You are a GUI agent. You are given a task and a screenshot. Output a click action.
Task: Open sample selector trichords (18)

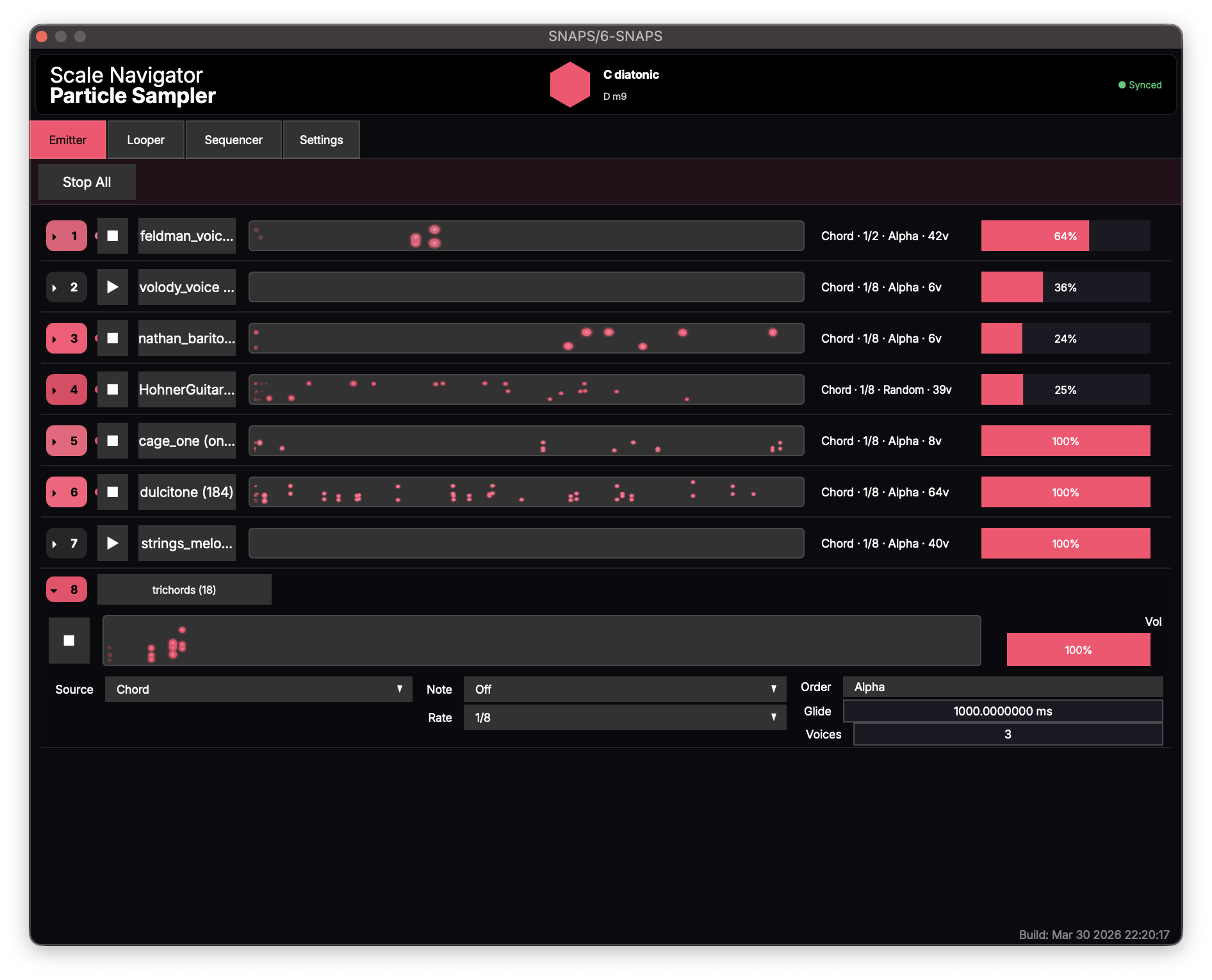[x=184, y=589]
